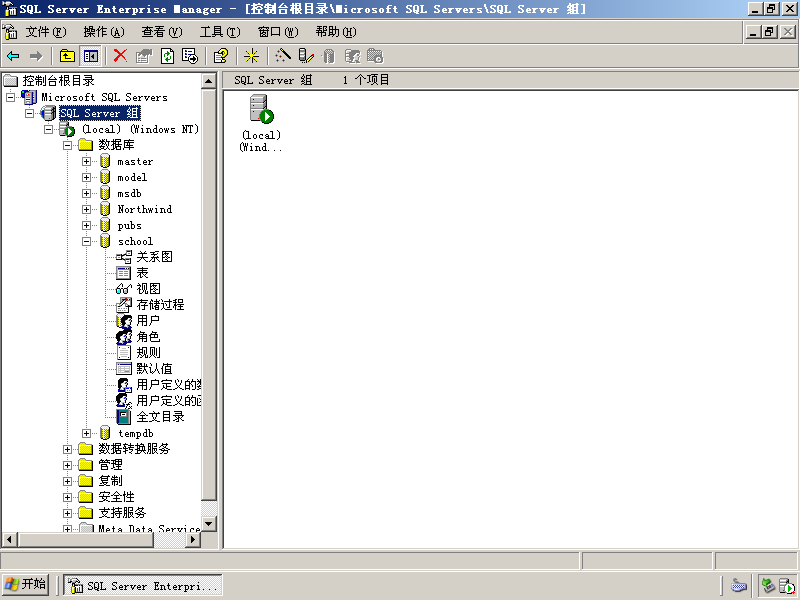Click the Register Server toolbar icon
The width and height of the screenshot is (800, 600).
click(x=306, y=56)
